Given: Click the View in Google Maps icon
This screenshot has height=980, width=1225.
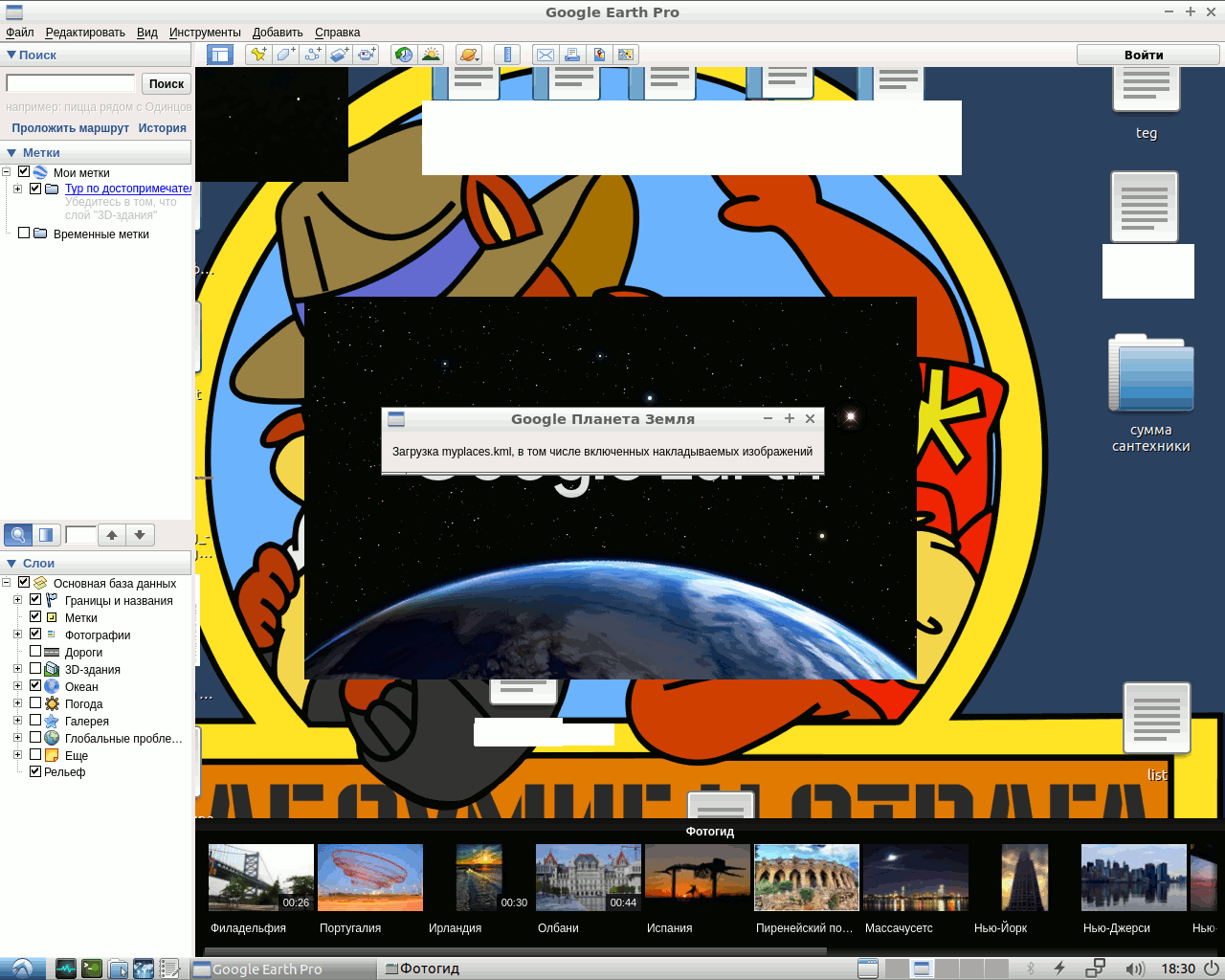Looking at the screenshot, I should coord(626,55).
